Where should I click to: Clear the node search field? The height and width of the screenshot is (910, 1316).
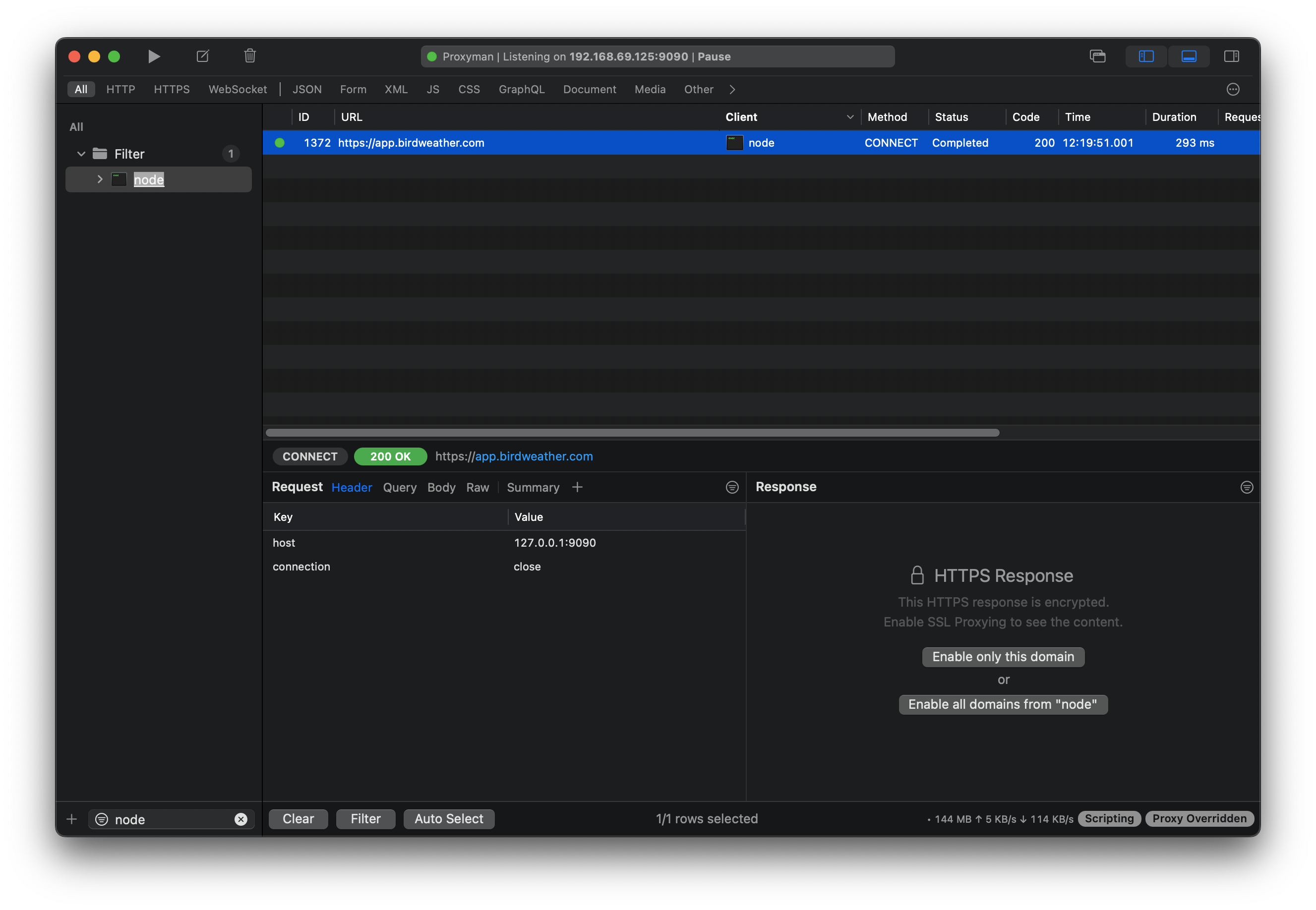tap(240, 819)
